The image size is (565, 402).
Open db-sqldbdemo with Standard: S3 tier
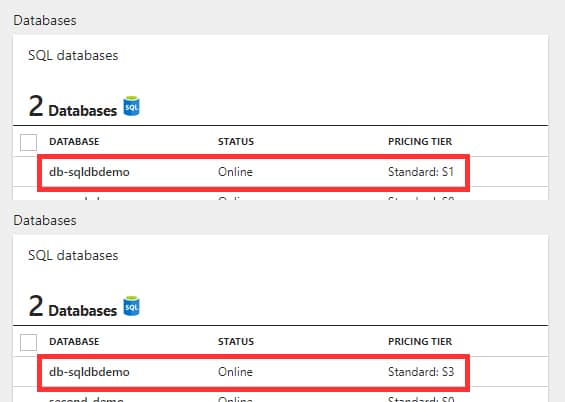point(89,372)
